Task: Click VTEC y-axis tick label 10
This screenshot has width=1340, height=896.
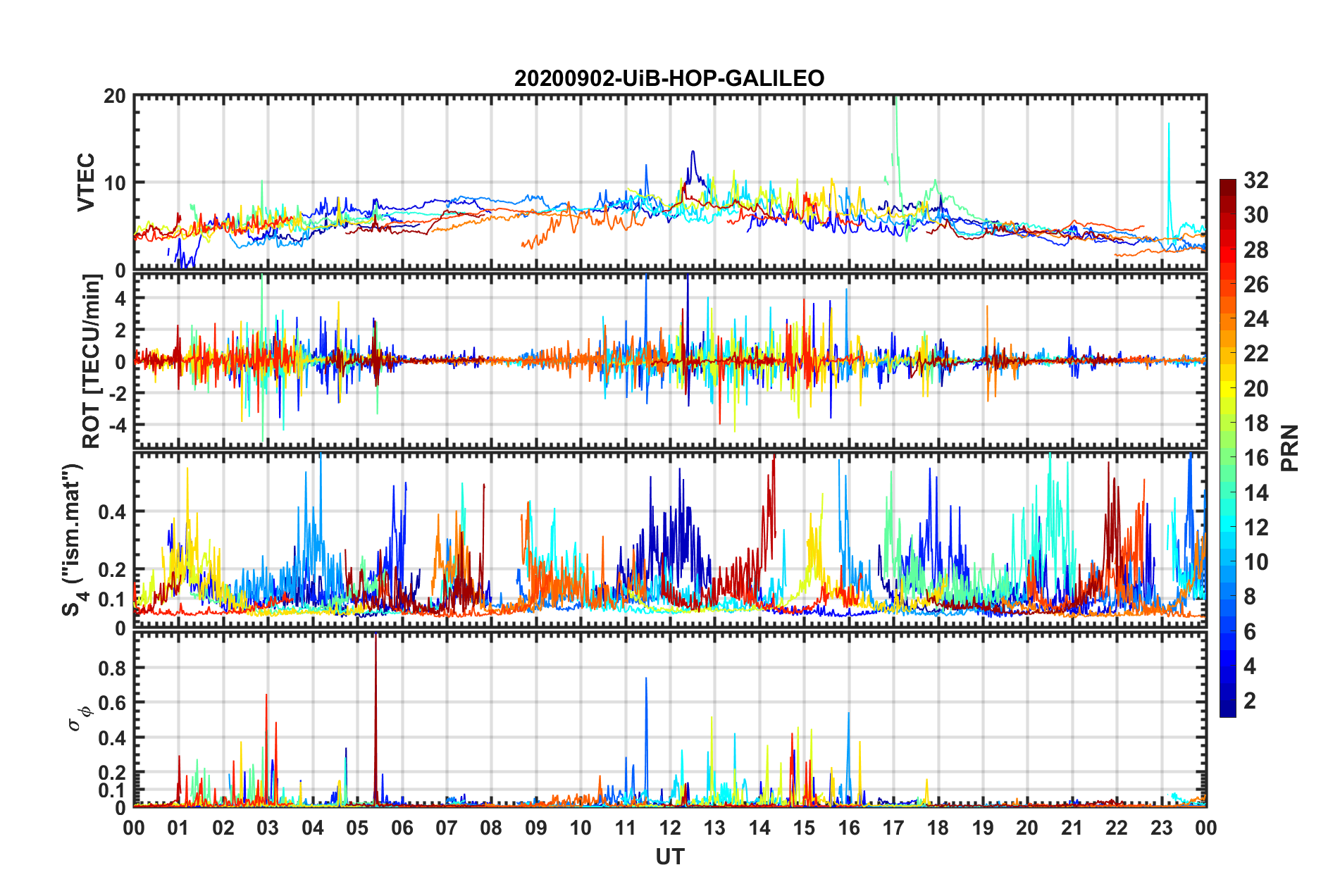Action: 115,183
